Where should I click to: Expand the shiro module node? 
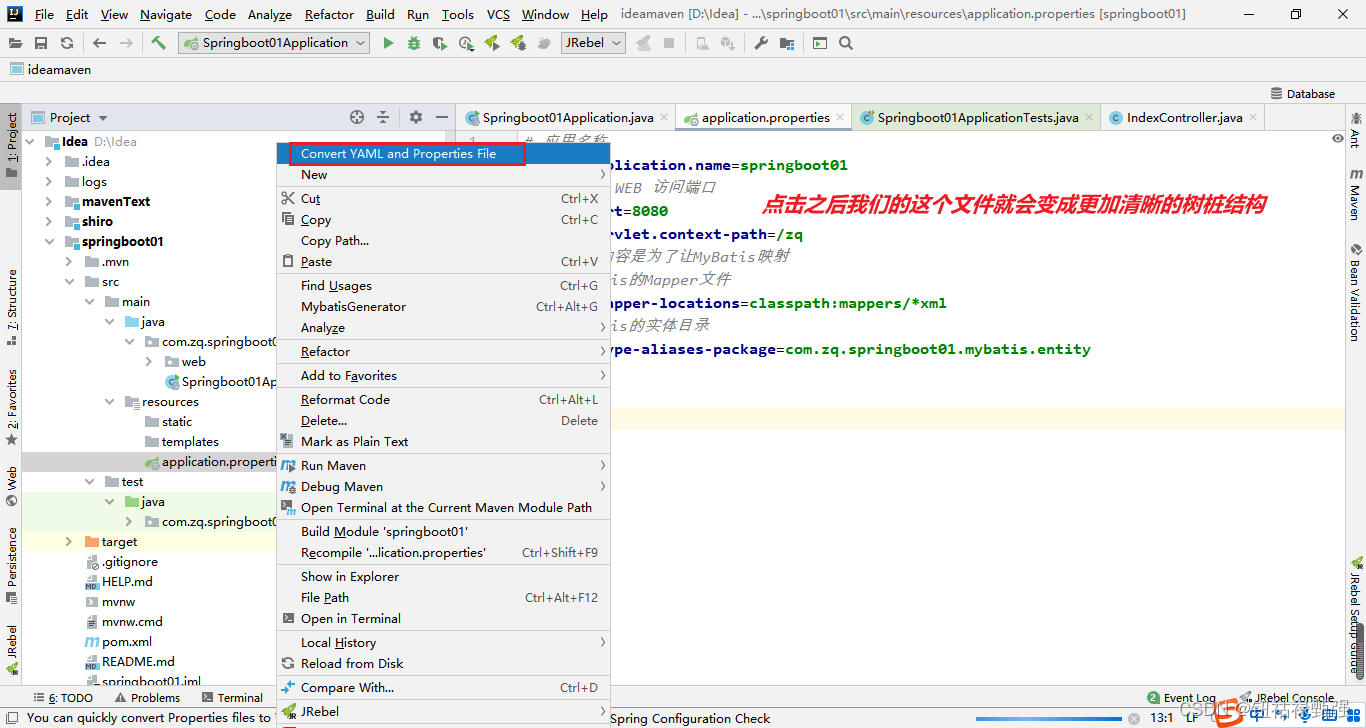[49, 222]
